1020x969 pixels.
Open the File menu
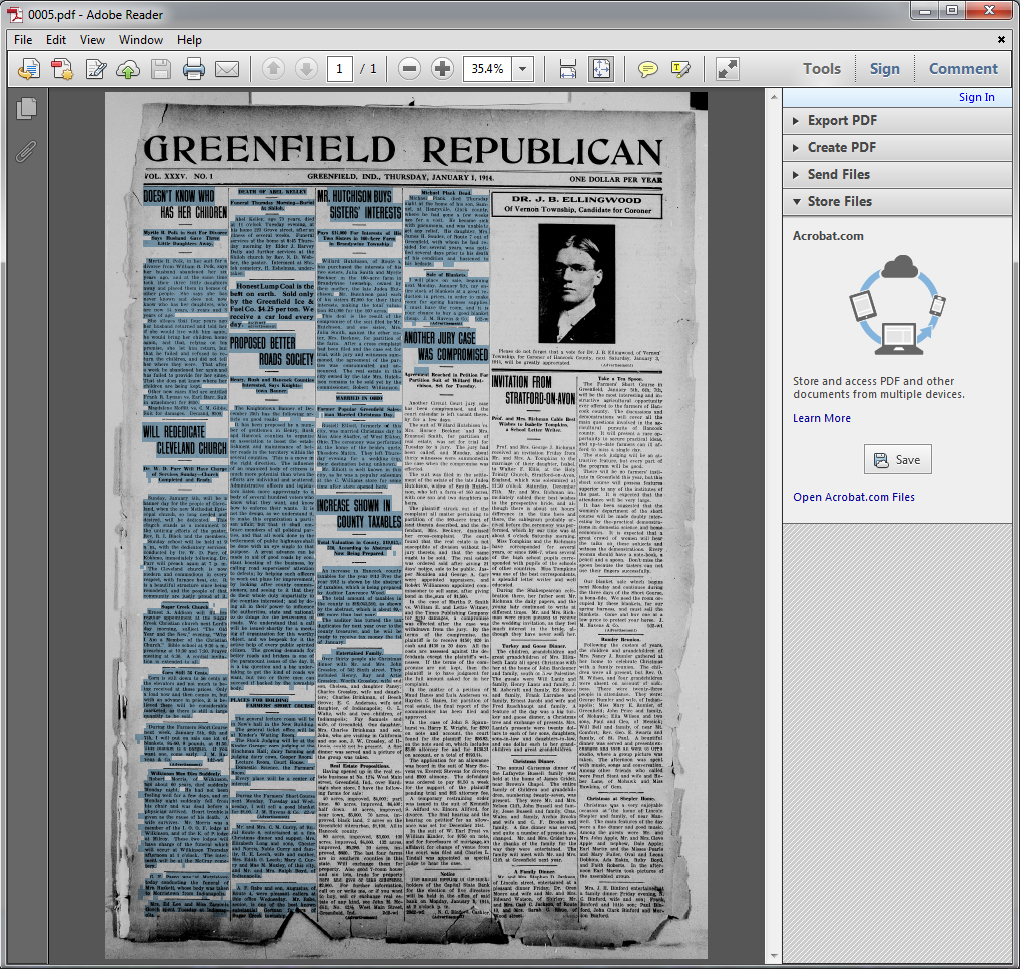(23, 40)
